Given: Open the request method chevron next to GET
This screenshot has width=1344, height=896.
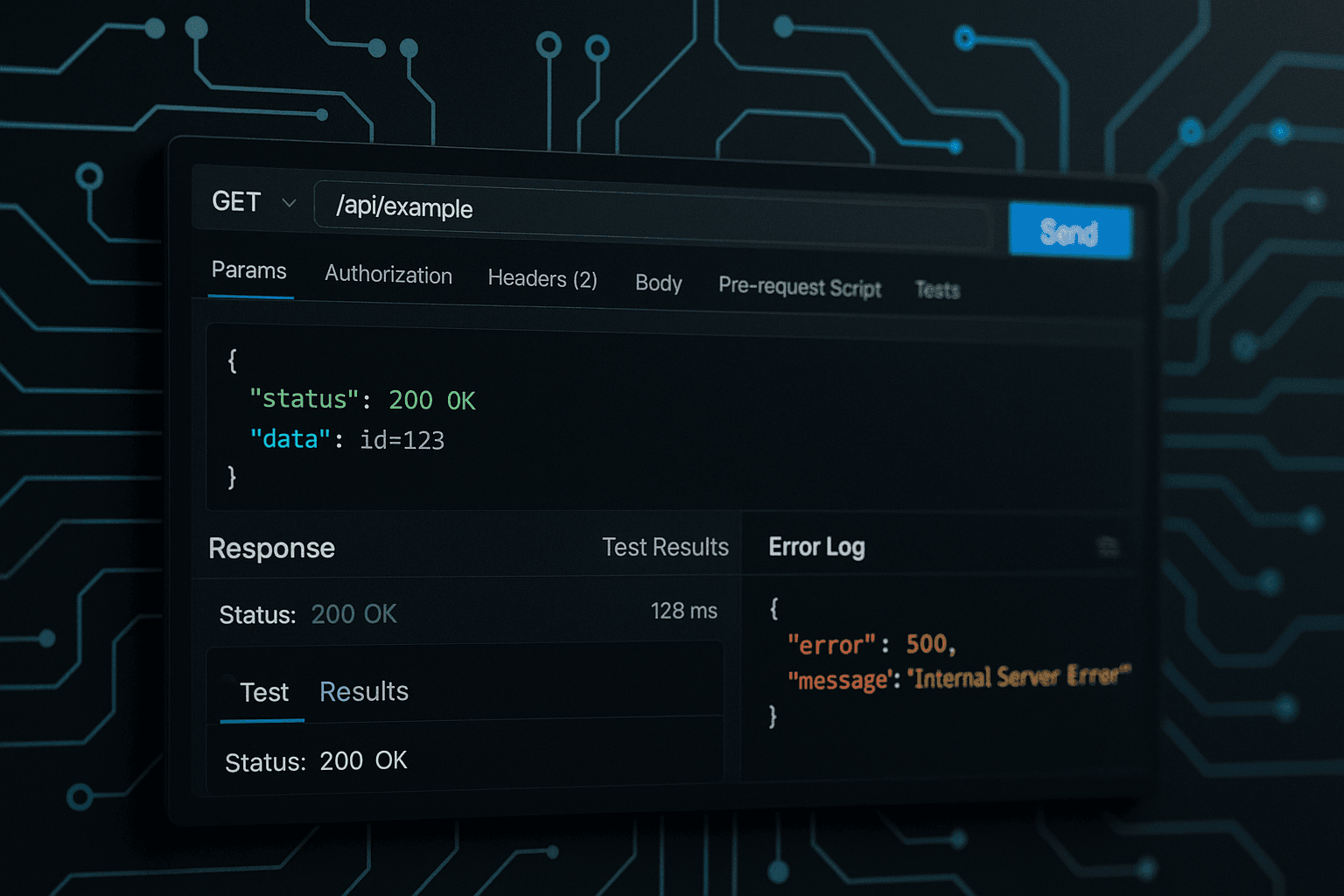Looking at the screenshot, I should [x=289, y=202].
